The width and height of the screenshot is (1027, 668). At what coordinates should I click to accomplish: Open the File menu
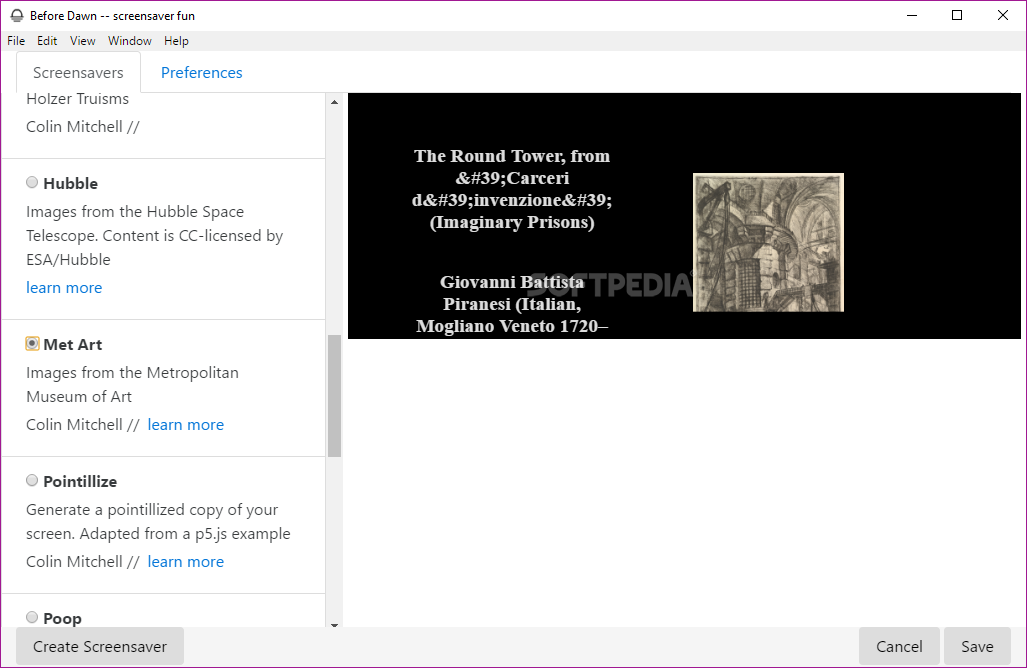coord(16,41)
